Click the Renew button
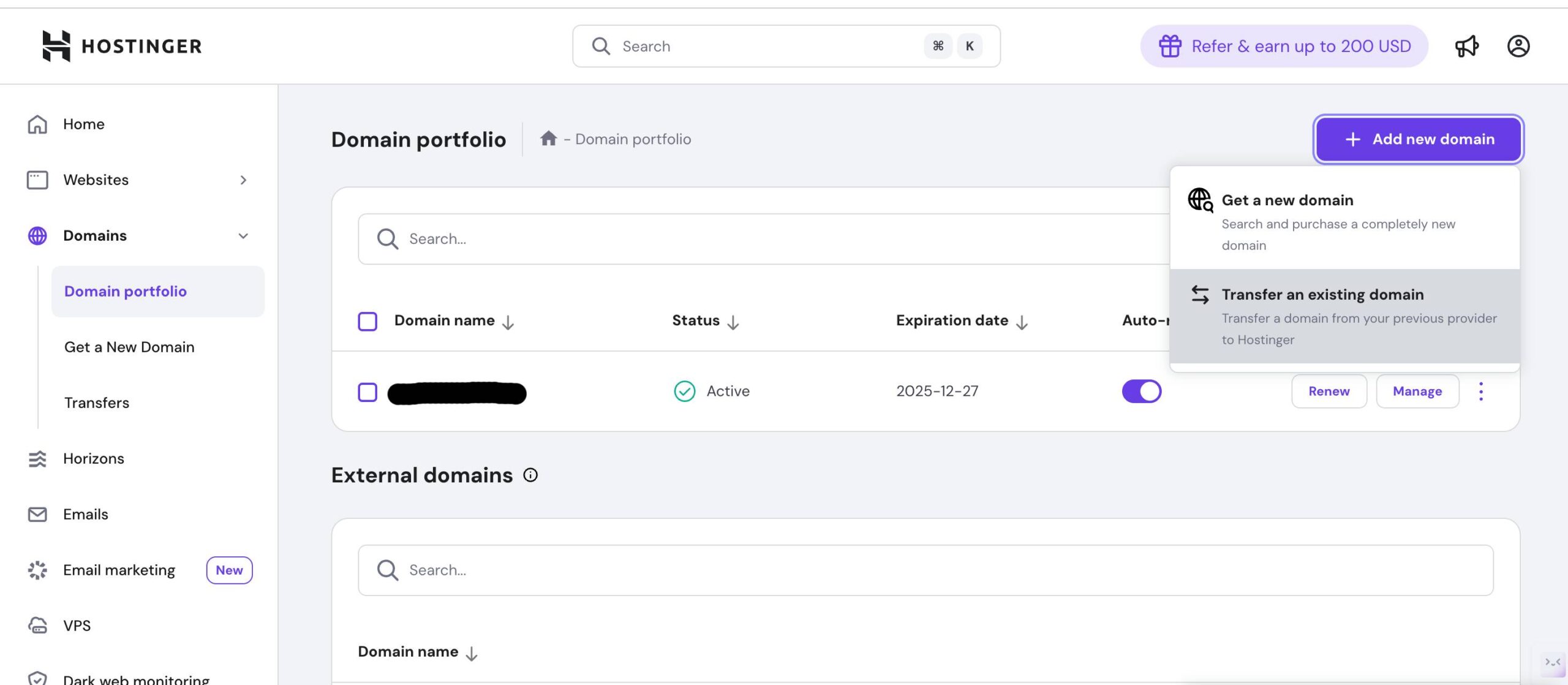Image resolution: width=1568 pixels, height=685 pixels. pos(1329,391)
